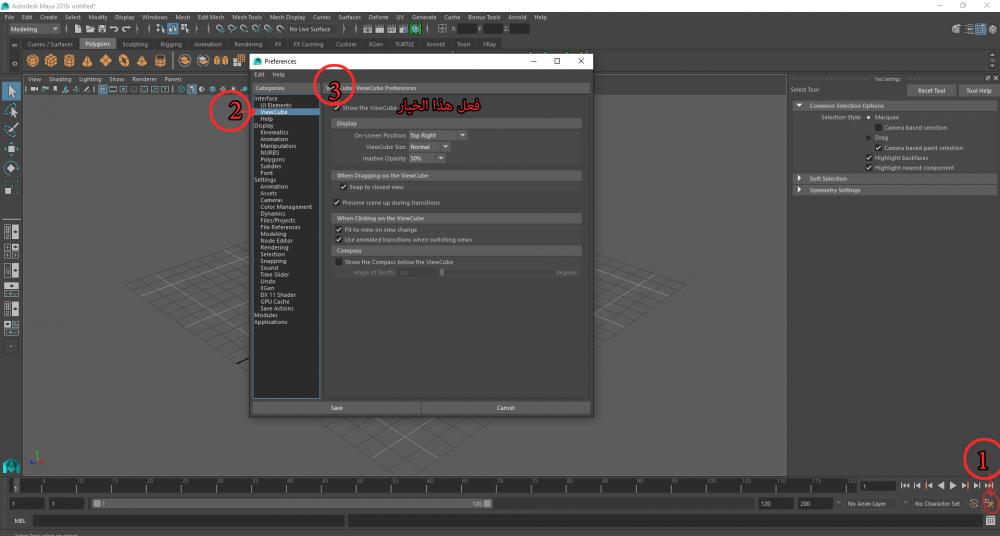Open the No Character Set dropdown
The height and width of the screenshot is (536, 1000).
click(937, 503)
